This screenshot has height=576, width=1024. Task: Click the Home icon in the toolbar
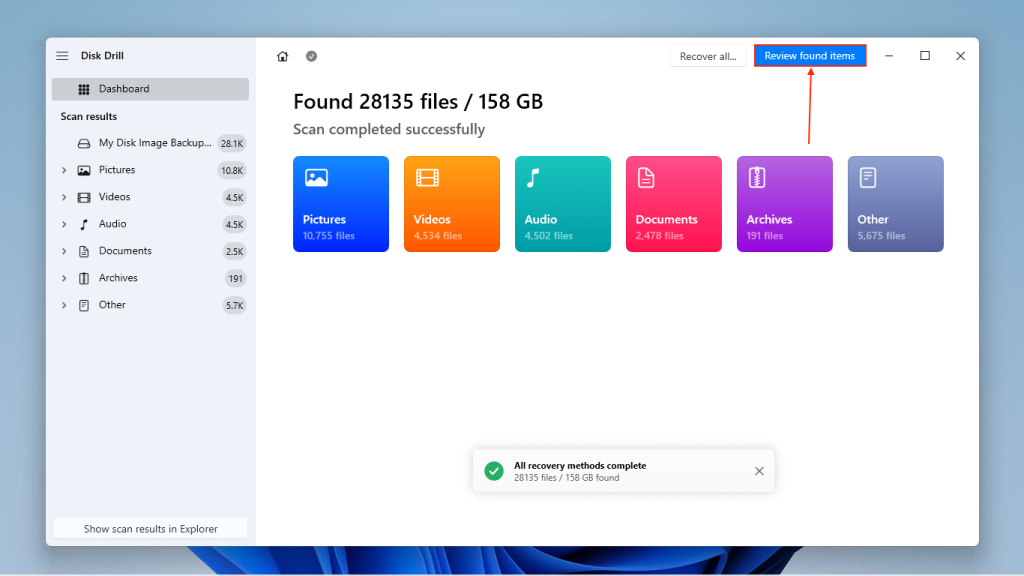[283, 56]
